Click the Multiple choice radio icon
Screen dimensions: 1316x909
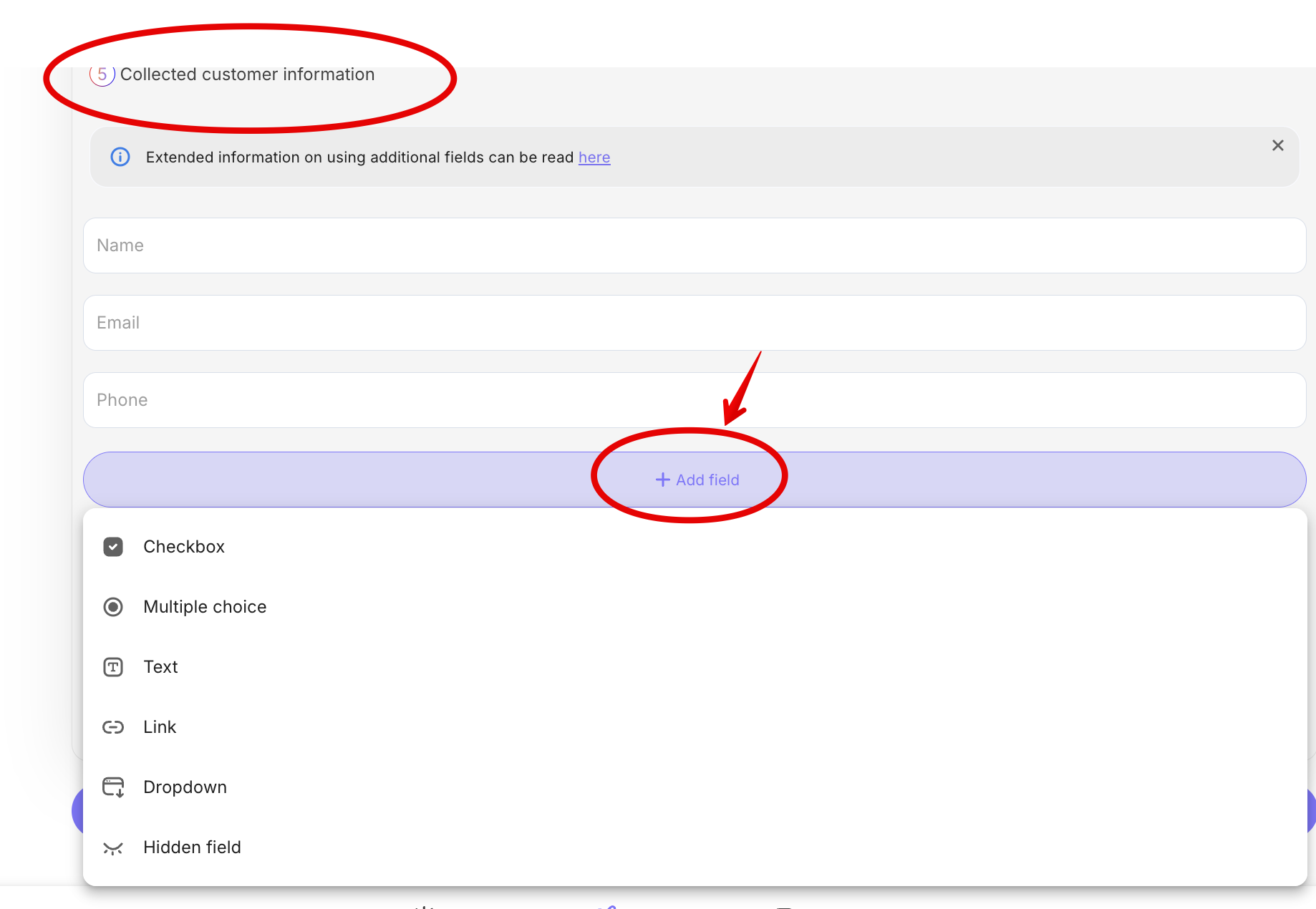[113, 607]
